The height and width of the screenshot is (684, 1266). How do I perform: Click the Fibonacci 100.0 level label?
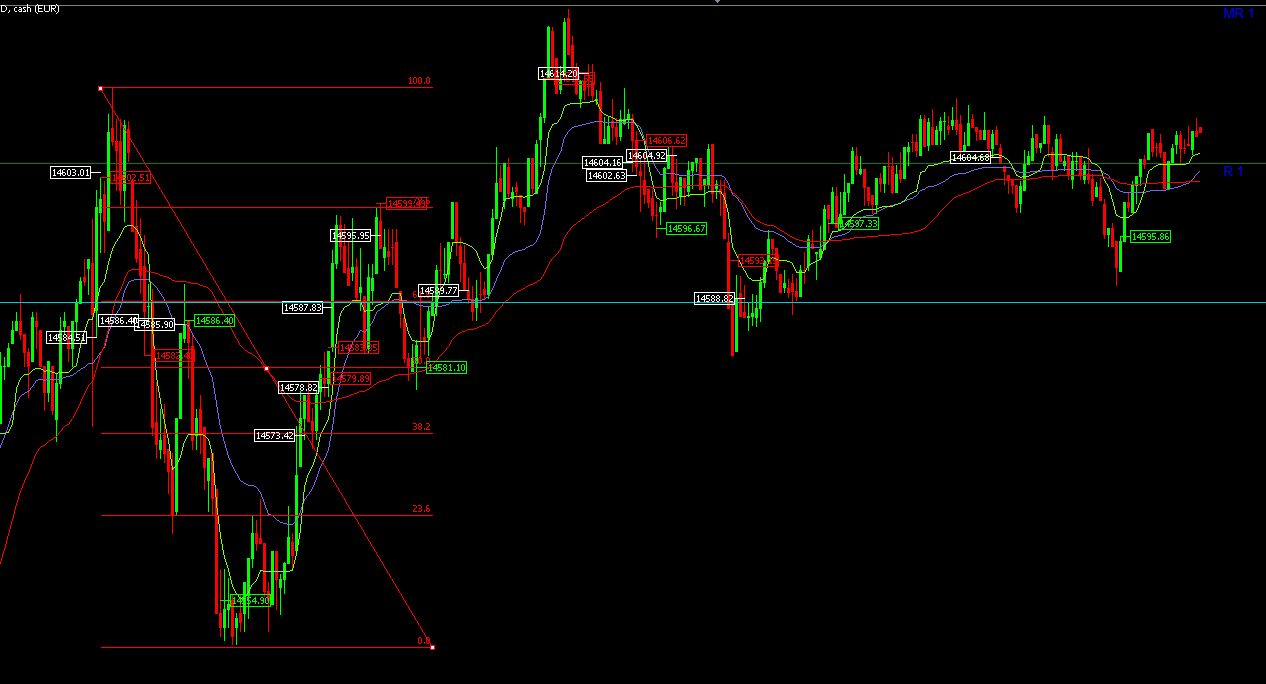[420, 82]
